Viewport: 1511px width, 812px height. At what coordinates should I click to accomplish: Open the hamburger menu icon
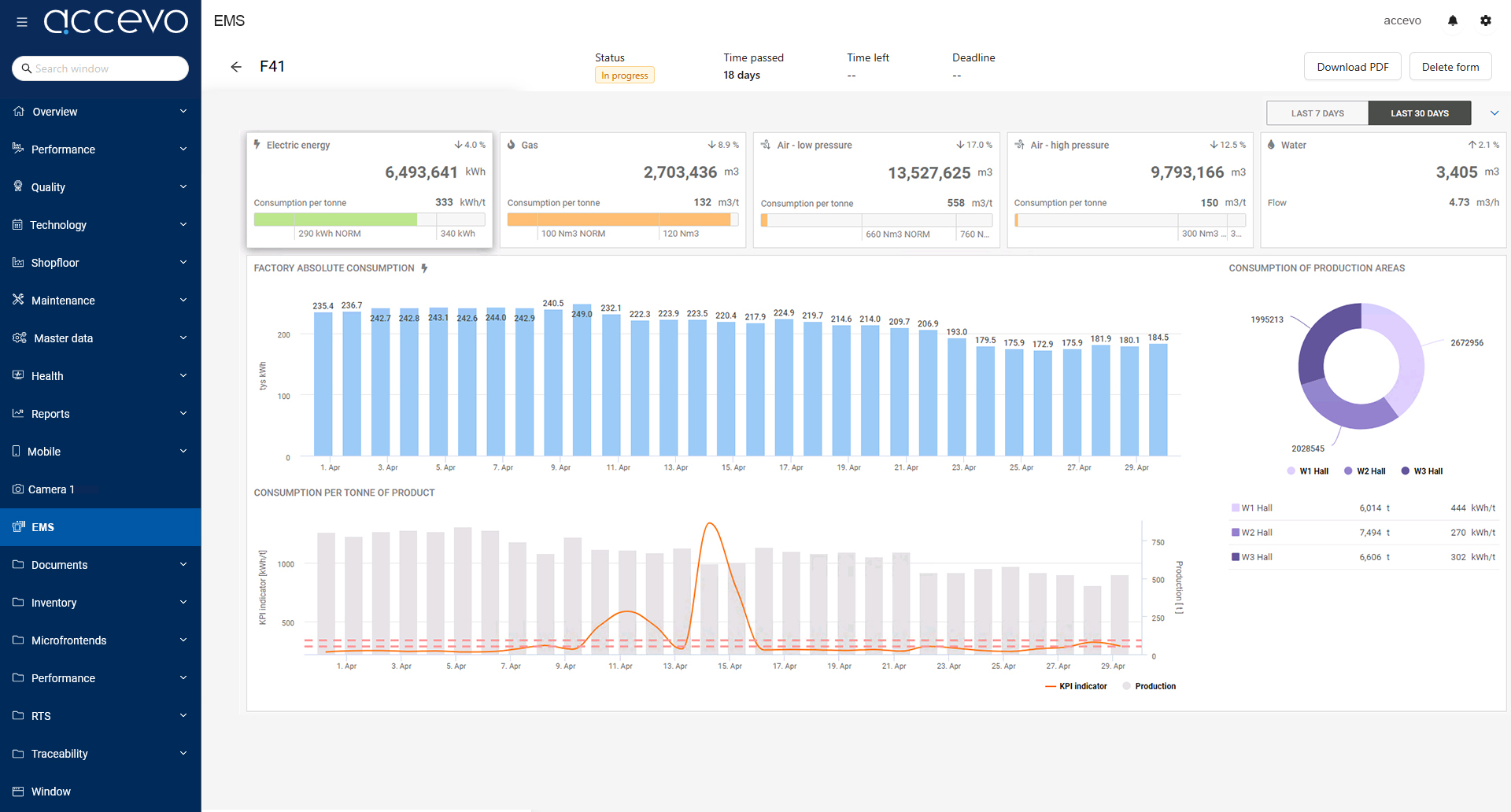(22, 22)
